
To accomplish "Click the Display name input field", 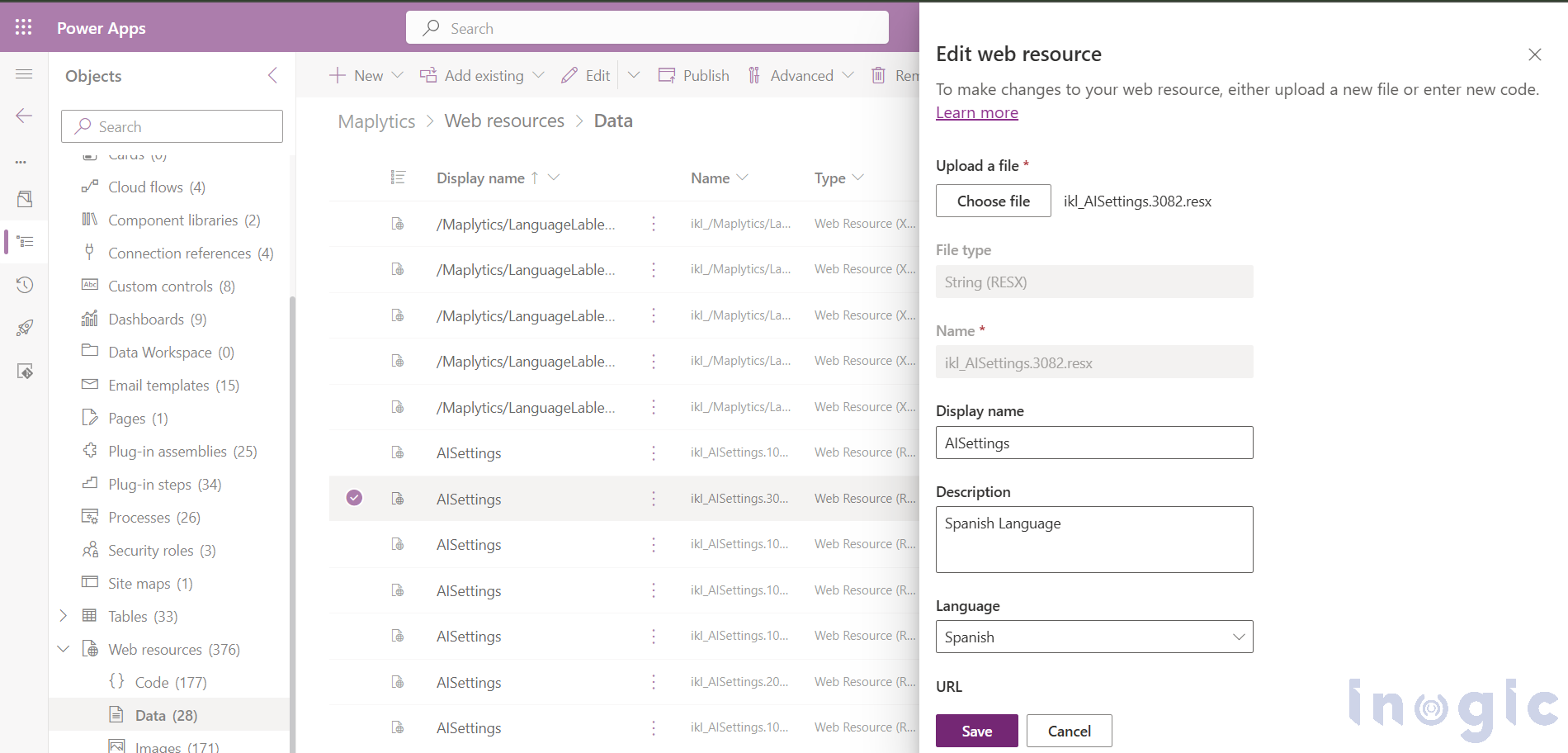I will click(x=1094, y=443).
